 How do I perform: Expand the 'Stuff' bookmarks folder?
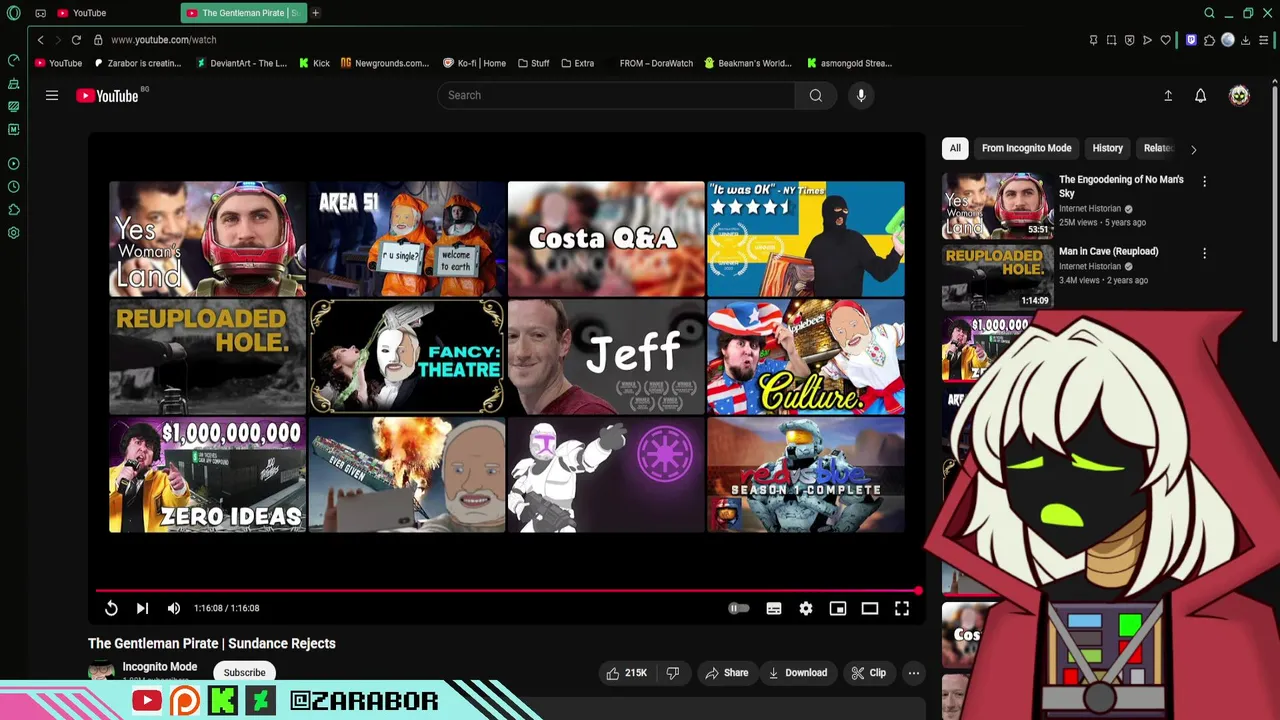coord(534,63)
